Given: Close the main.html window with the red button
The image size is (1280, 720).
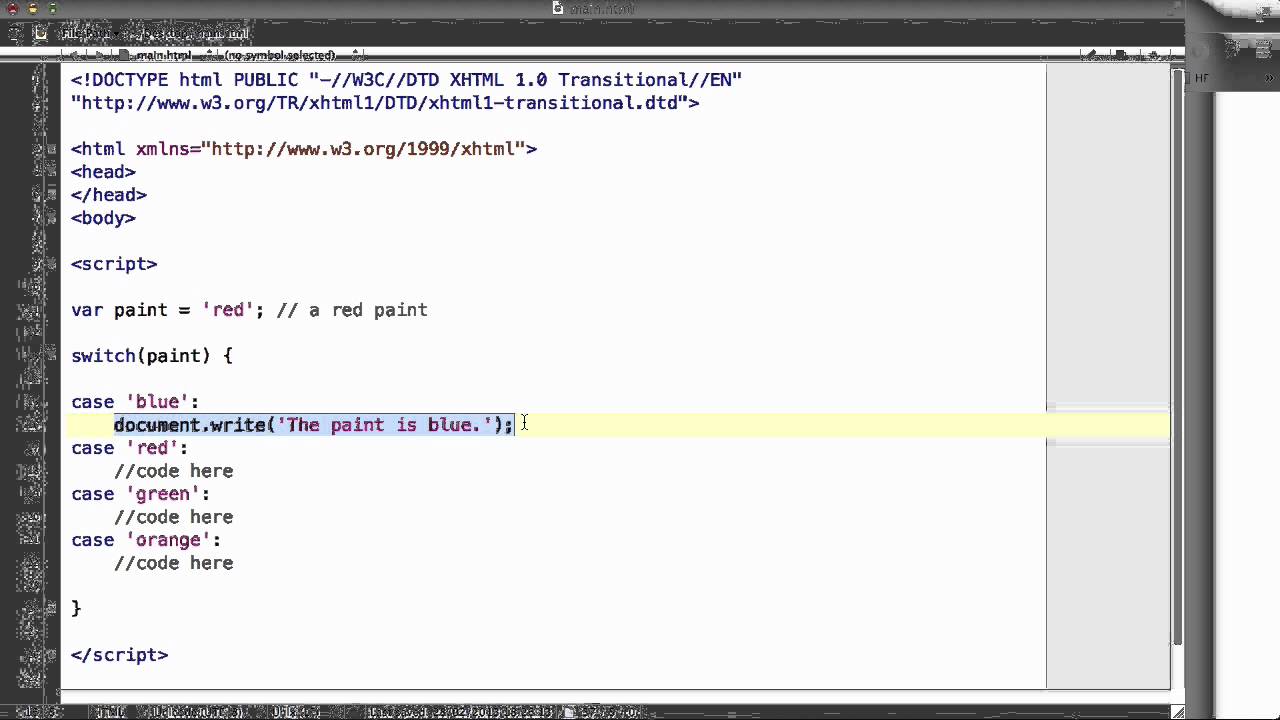Looking at the screenshot, I should pyautogui.click(x=12, y=8).
